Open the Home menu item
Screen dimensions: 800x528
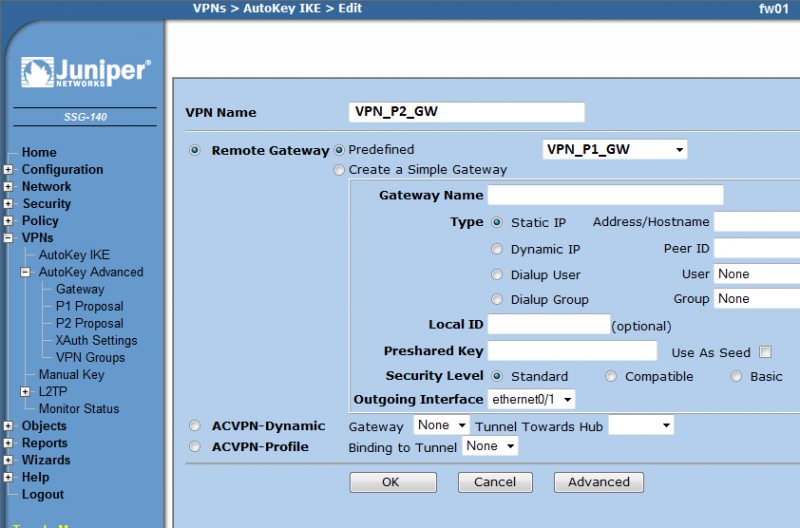tap(39, 153)
